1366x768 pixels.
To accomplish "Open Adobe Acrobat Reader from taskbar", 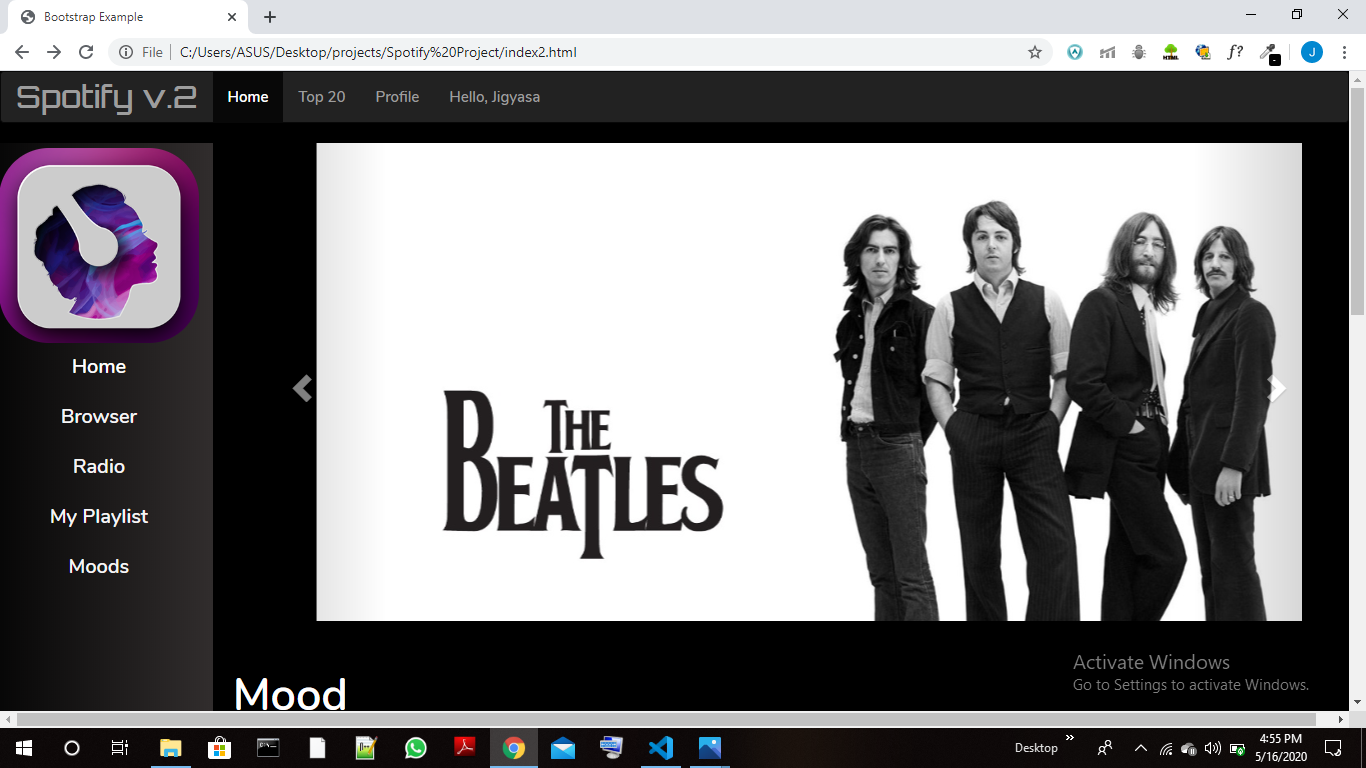I will pyautogui.click(x=464, y=747).
